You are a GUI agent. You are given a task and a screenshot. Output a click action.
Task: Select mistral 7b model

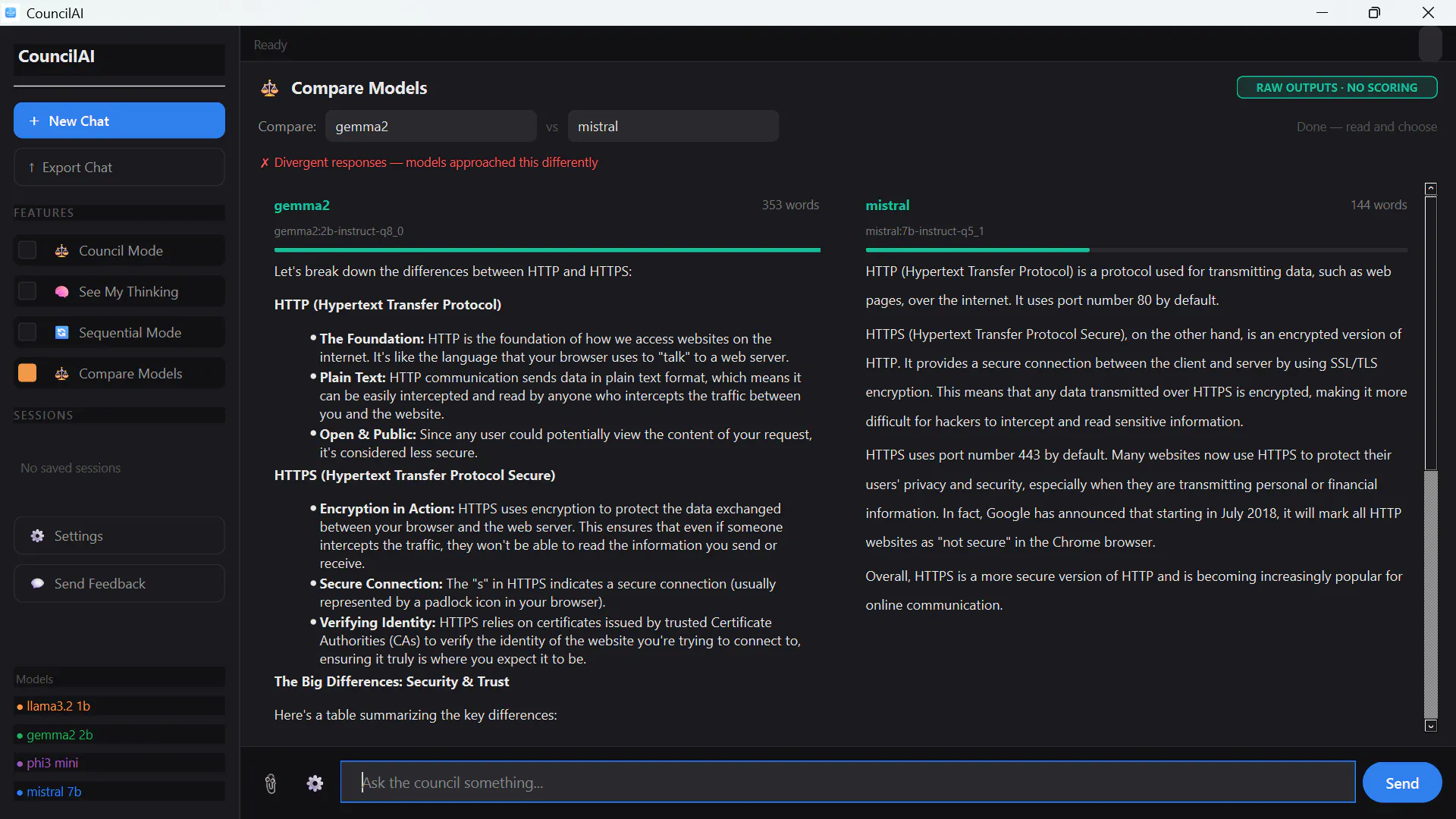click(x=119, y=792)
